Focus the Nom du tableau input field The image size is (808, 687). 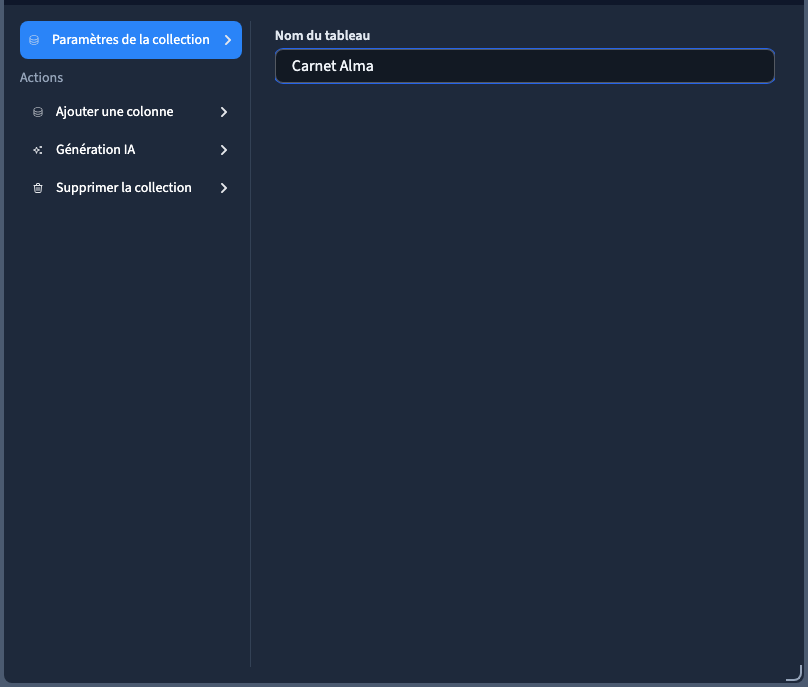525,66
